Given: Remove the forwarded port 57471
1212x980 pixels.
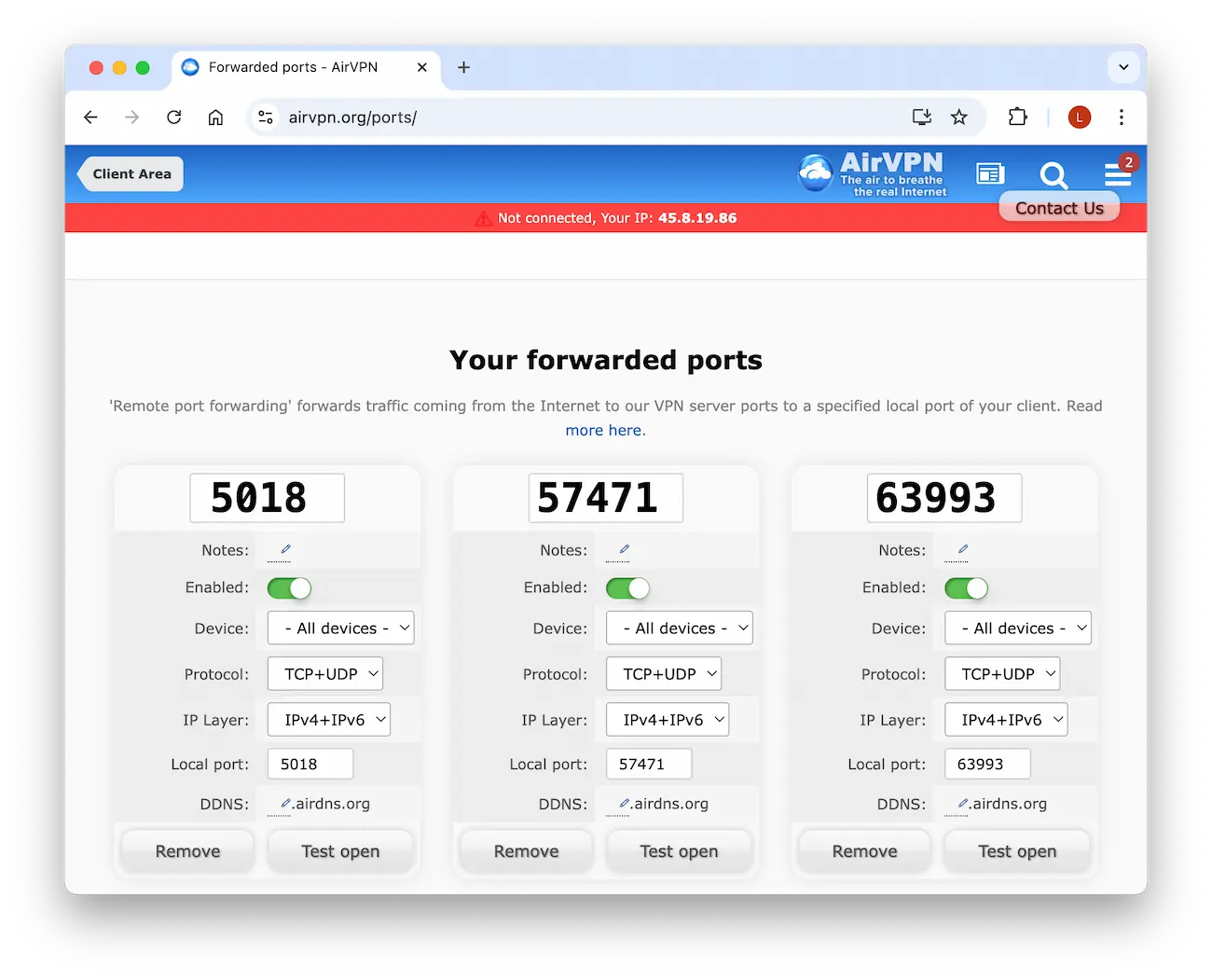Looking at the screenshot, I should (x=526, y=850).
